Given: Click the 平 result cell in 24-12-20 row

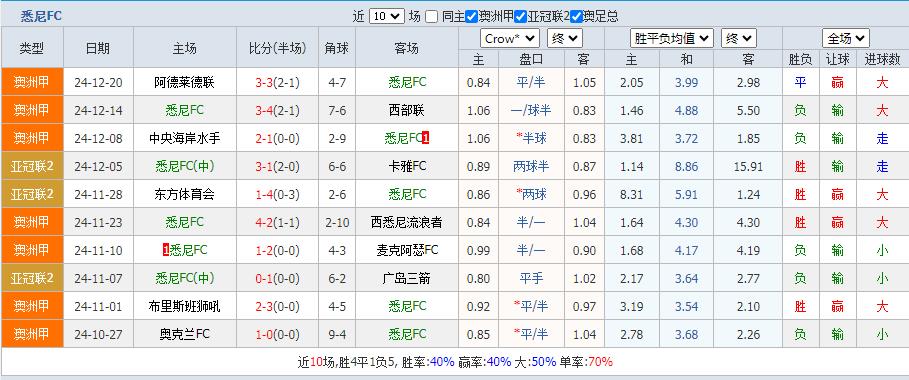Looking at the screenshot, I should [x=800, y=82].
